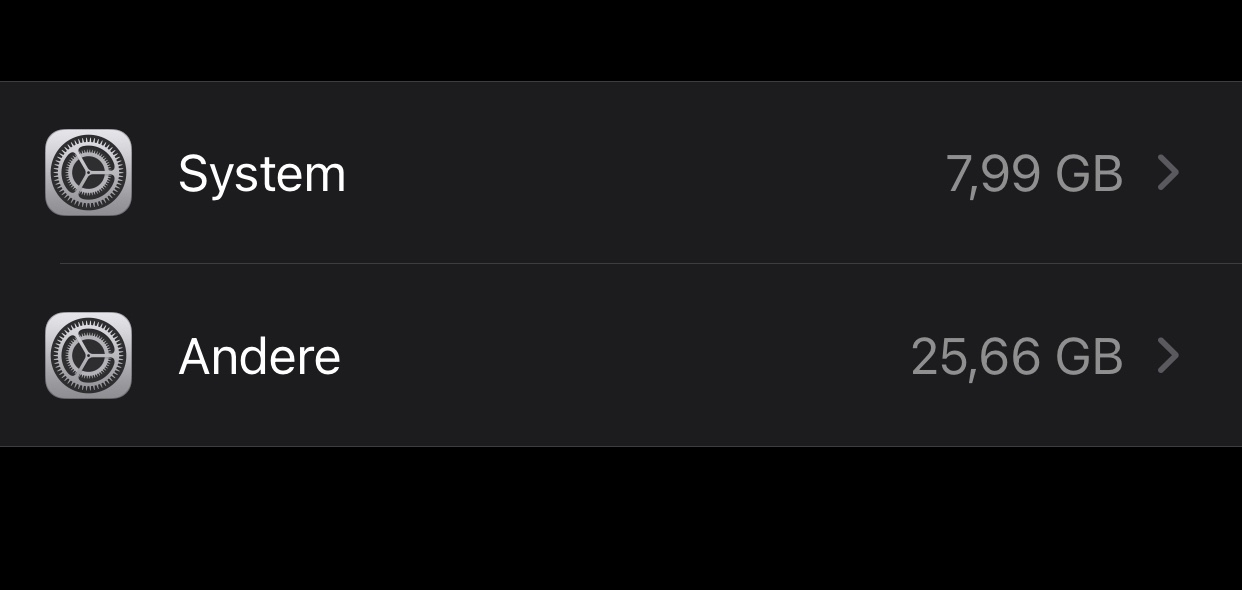The width and height of the screenshot is (1242, 590).
Task: Tap the word System
Action: [262, 175]
